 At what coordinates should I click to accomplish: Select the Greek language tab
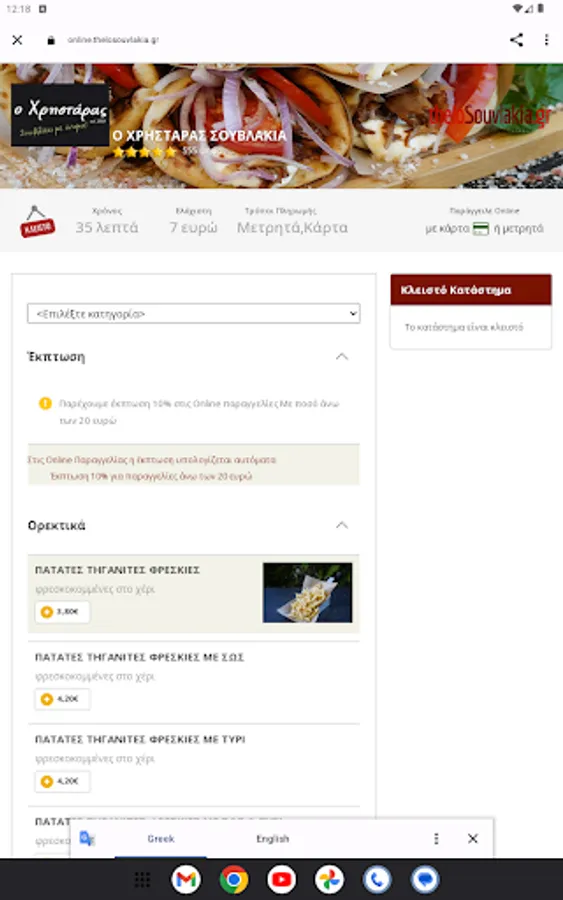[x=161, y=839]
